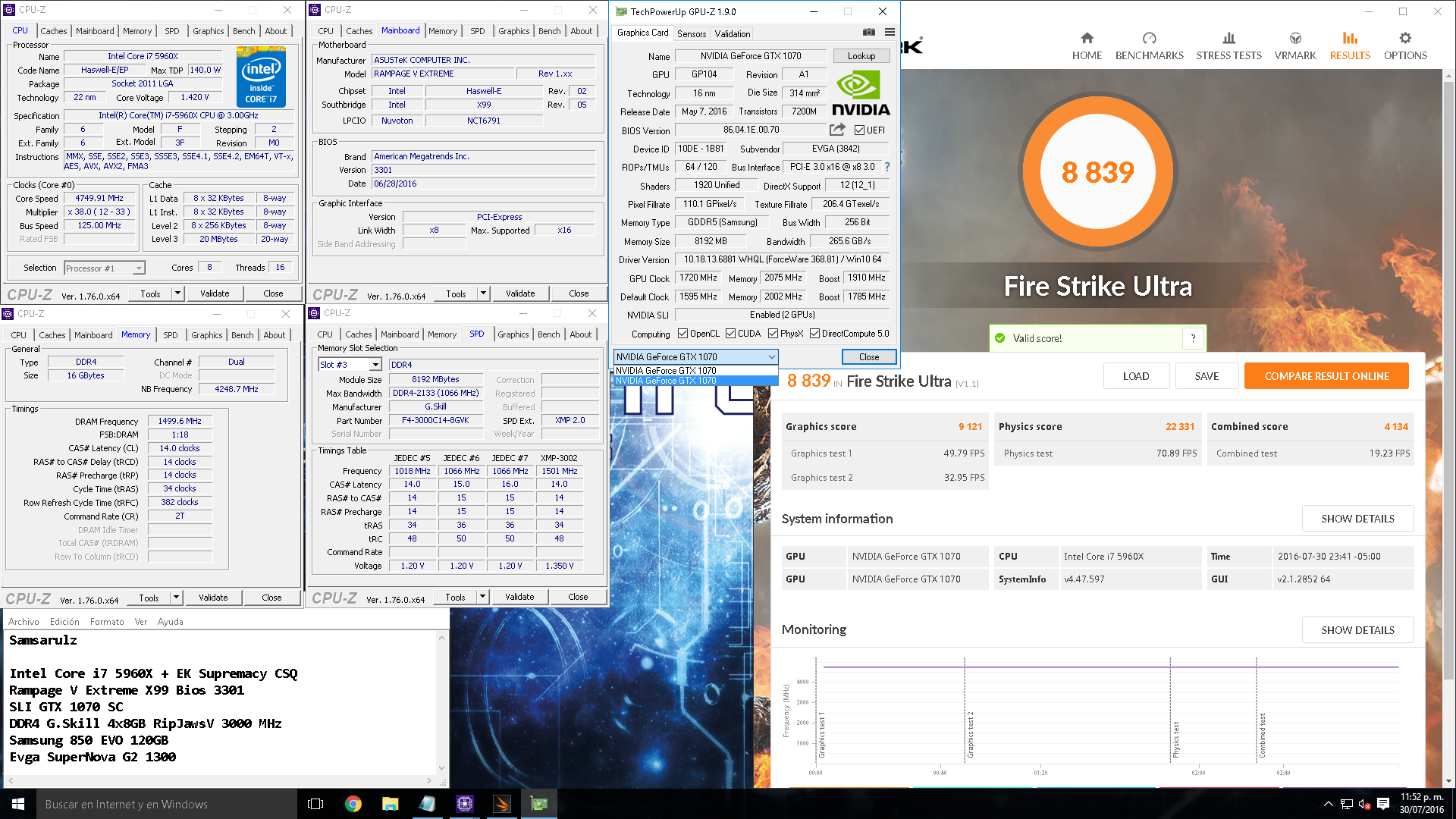1456x819 pixels.
Task: Click the NVIDIA logo in GPU-Z
Action: click(x=861, y=93)
